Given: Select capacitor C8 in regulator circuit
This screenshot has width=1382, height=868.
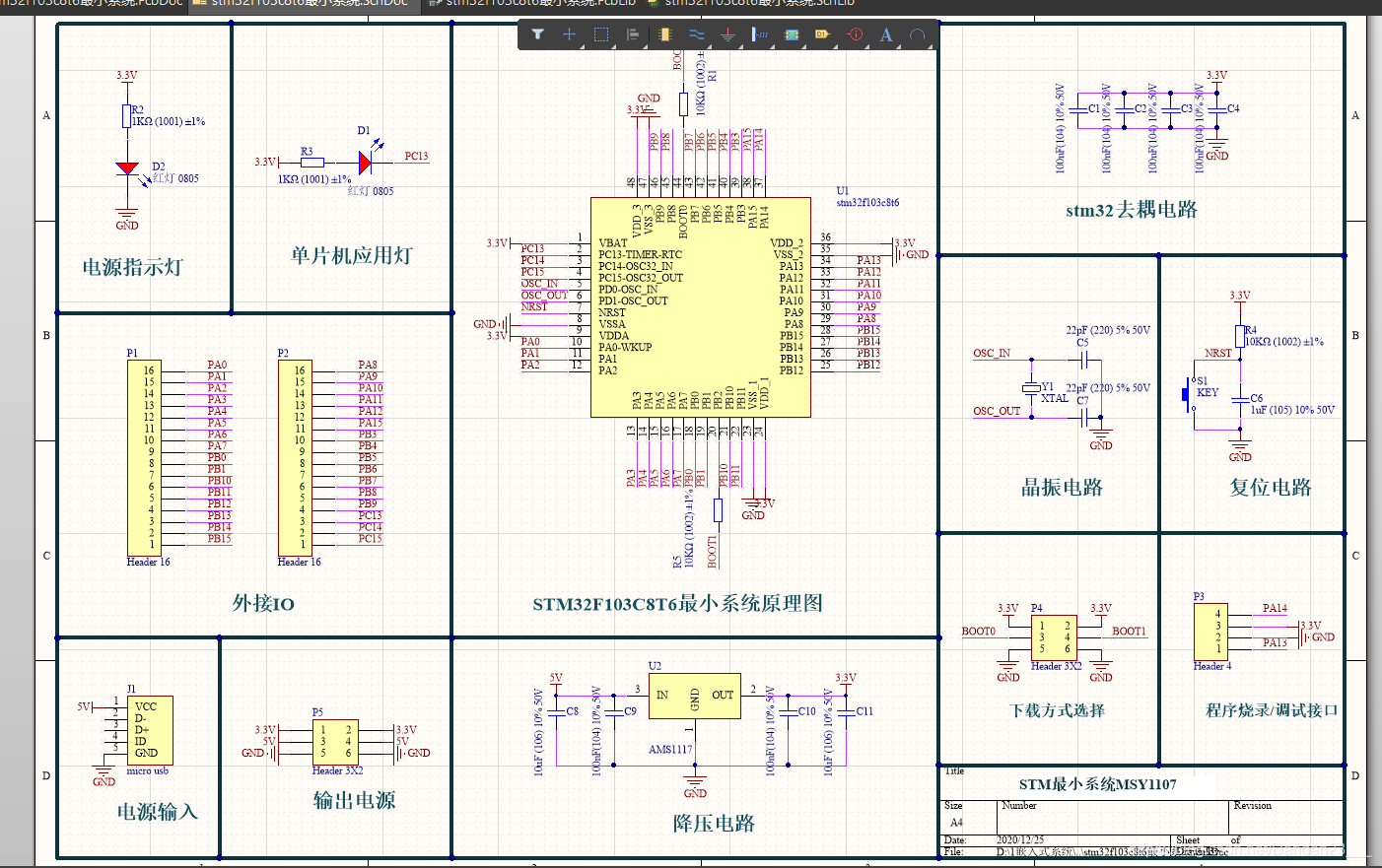Looking at the screenshot, I should point(557,710).
